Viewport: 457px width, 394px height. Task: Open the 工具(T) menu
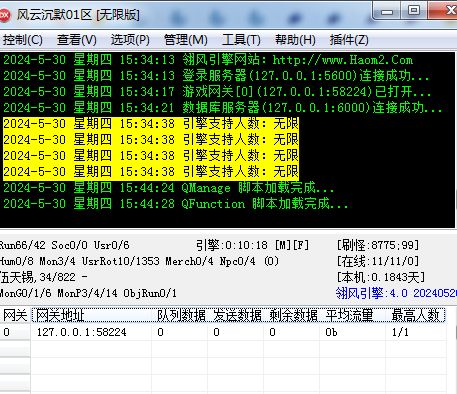[x=241, y=40]
